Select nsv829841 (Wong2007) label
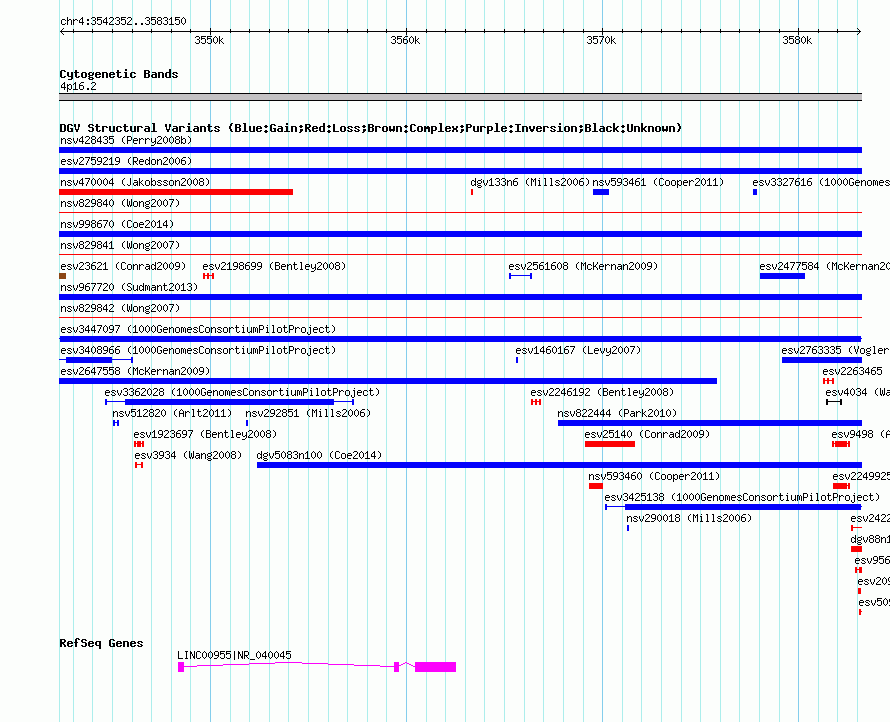This screenshot has height=722, width=890. [x=120, y=245]
